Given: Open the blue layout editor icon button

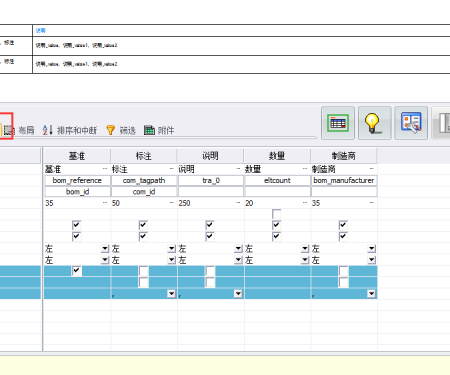Looking at the screenshot, I should (411, 123).
